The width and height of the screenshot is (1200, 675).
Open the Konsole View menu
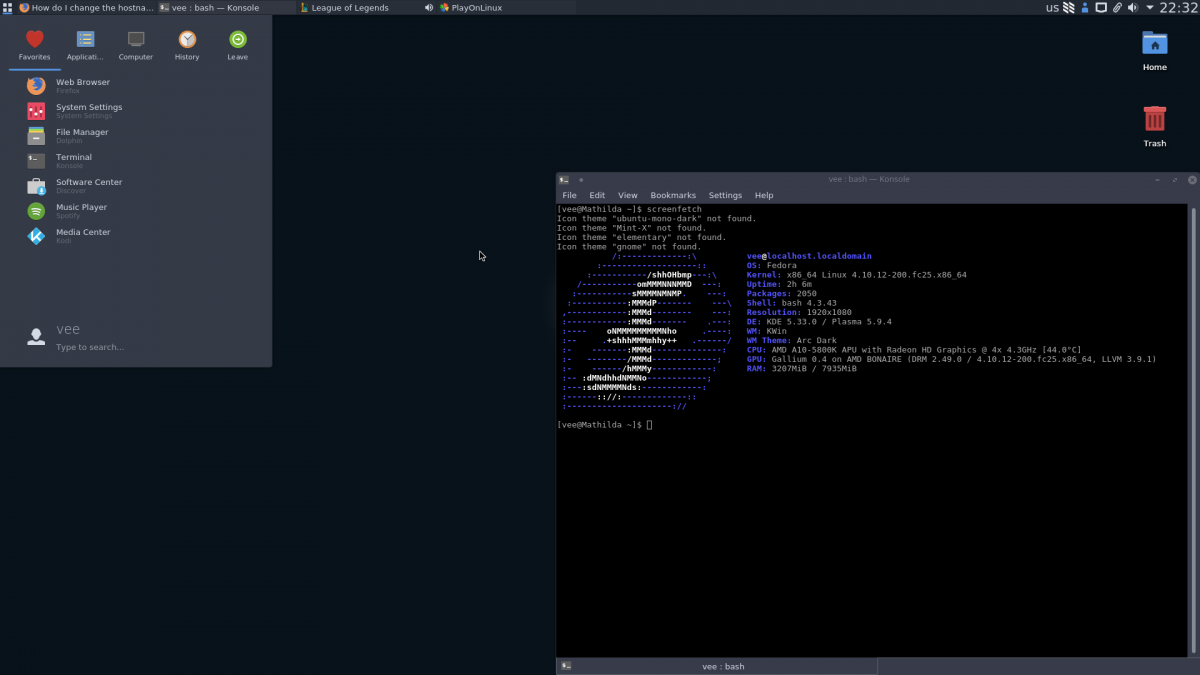tap(627, 195)
